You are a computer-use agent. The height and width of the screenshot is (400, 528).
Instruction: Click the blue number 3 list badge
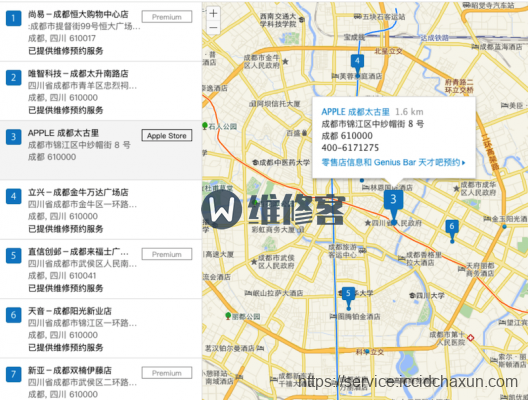click(13, 137)
